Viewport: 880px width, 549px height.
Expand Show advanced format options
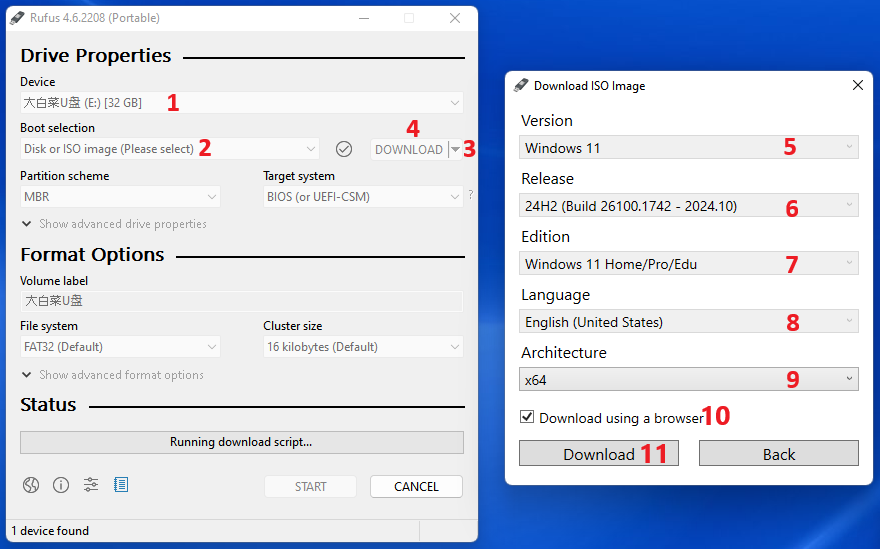pyautogui.click(x=112, y=374)
